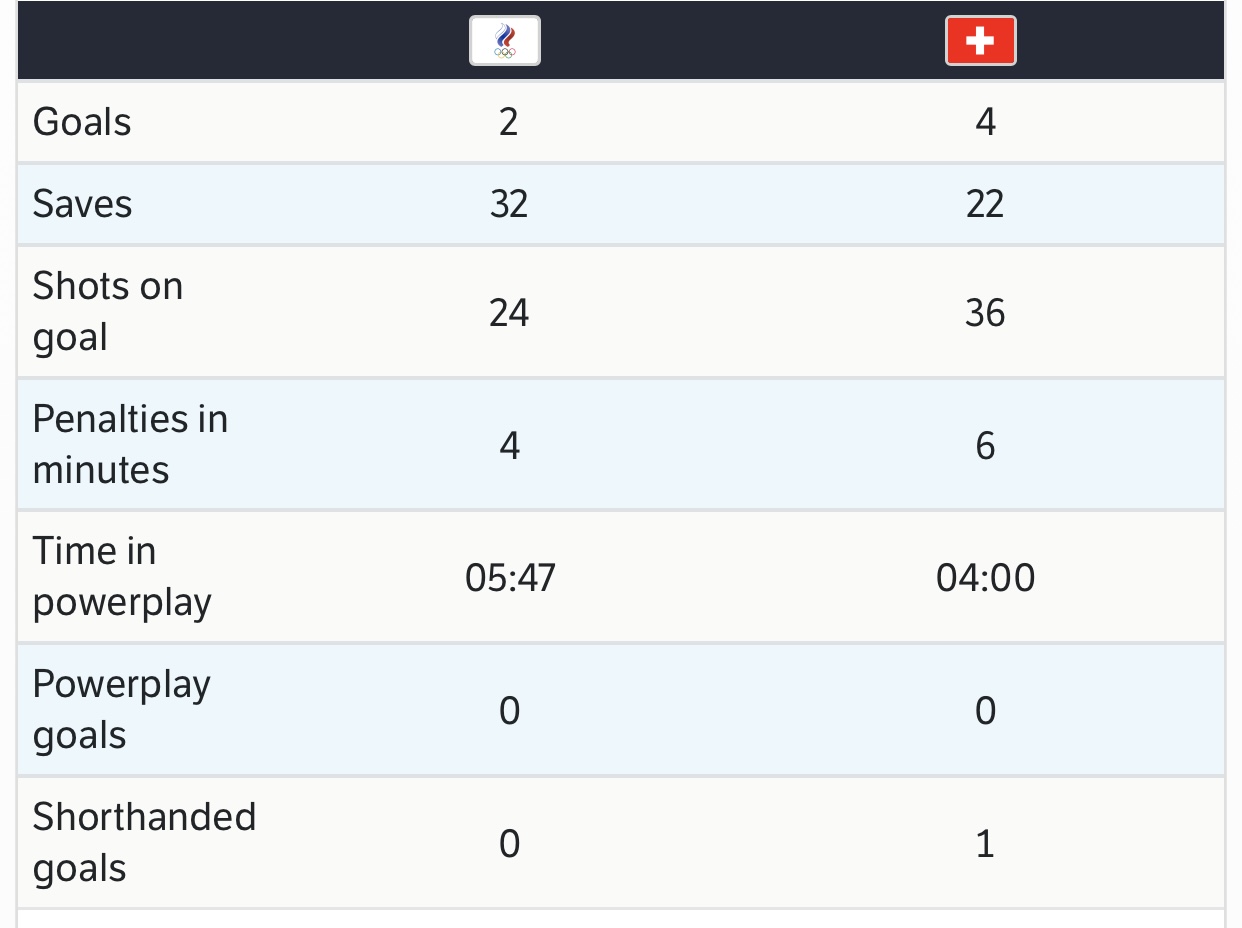The width and height of the screenshot is (1242, 928).
Task: Click the Powerplay goals row label
Action: pos(122,710)
